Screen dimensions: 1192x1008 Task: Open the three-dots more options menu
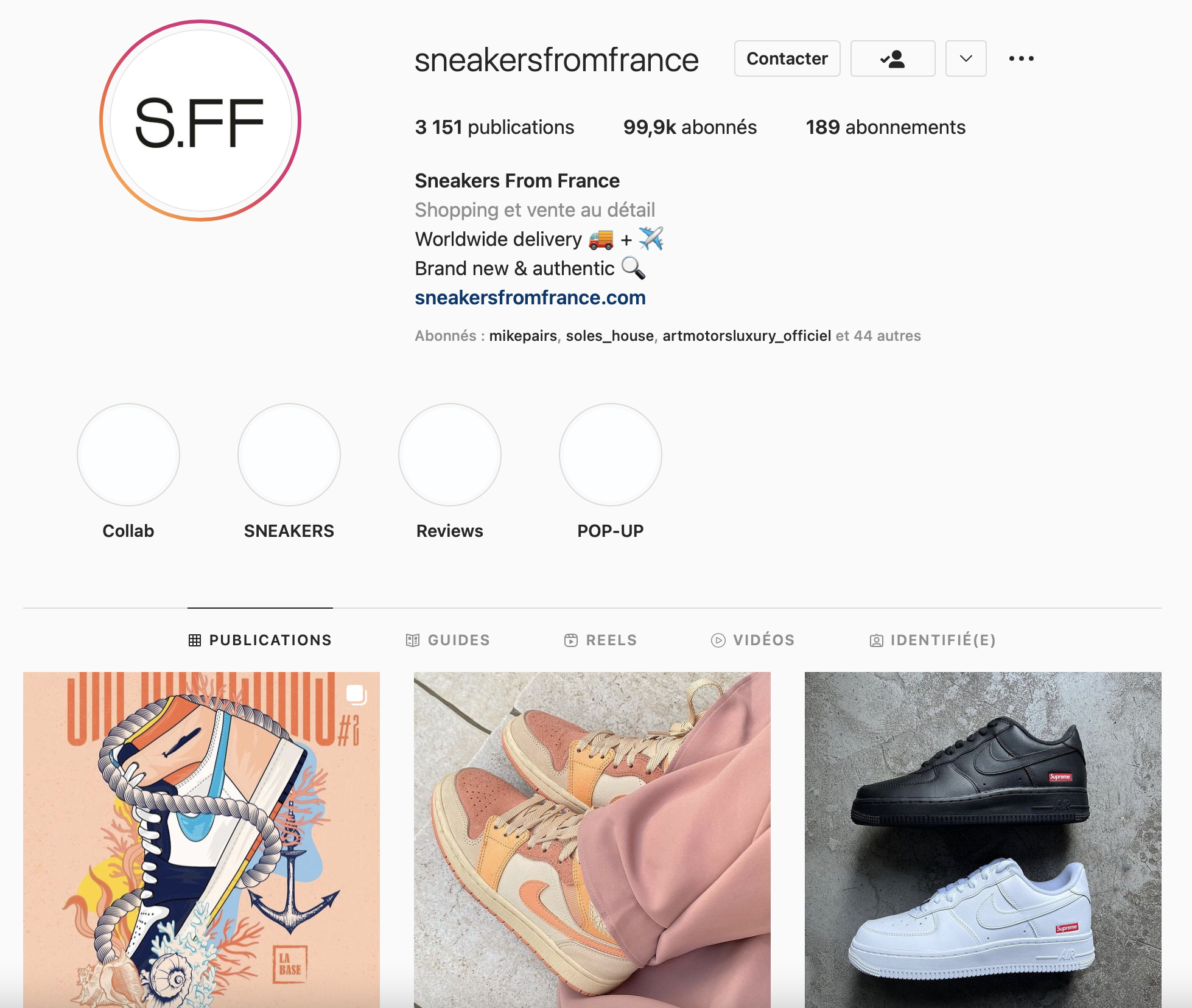point(1021,58)
